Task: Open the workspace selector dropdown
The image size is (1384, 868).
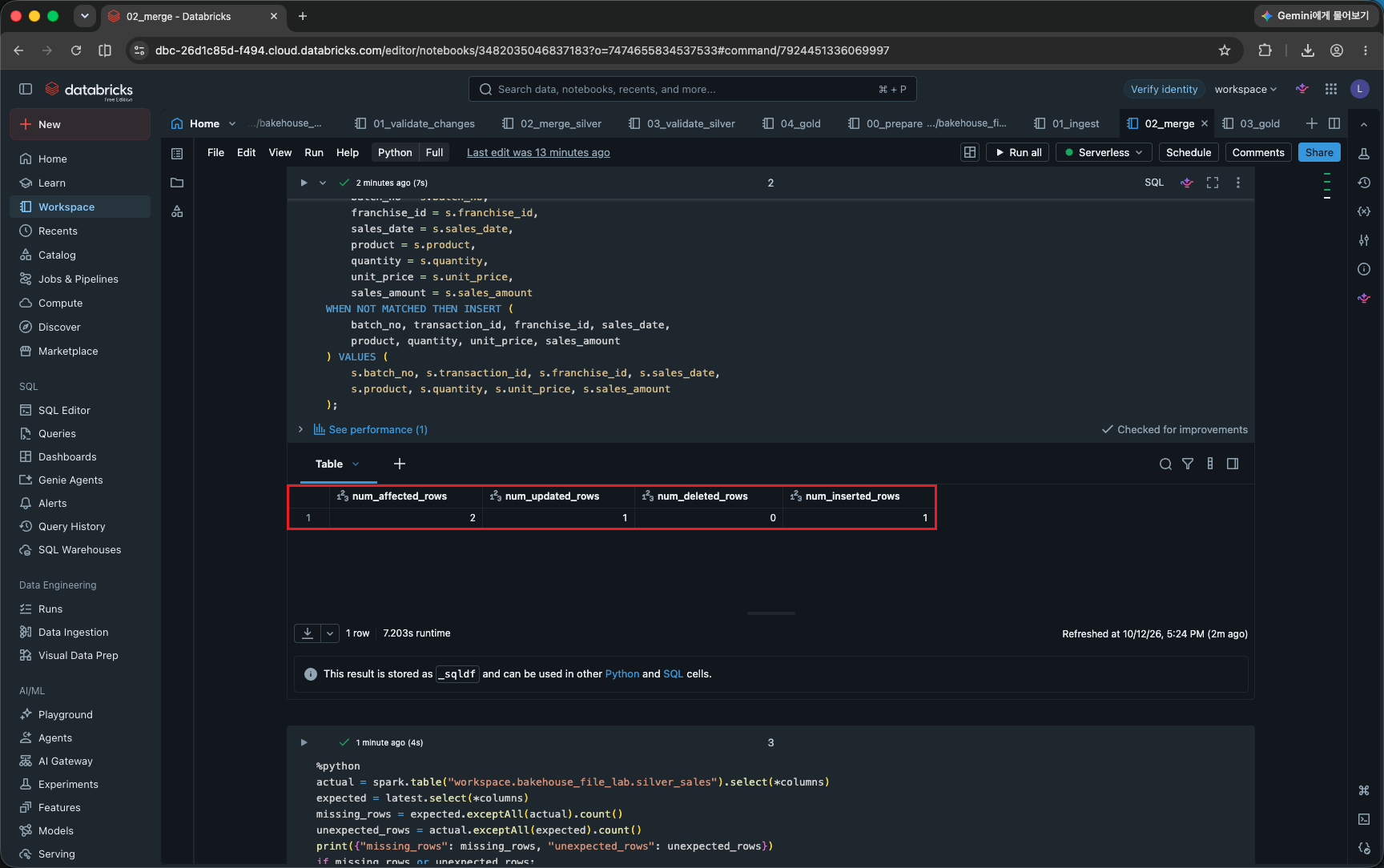Action: coord(1245,89)
